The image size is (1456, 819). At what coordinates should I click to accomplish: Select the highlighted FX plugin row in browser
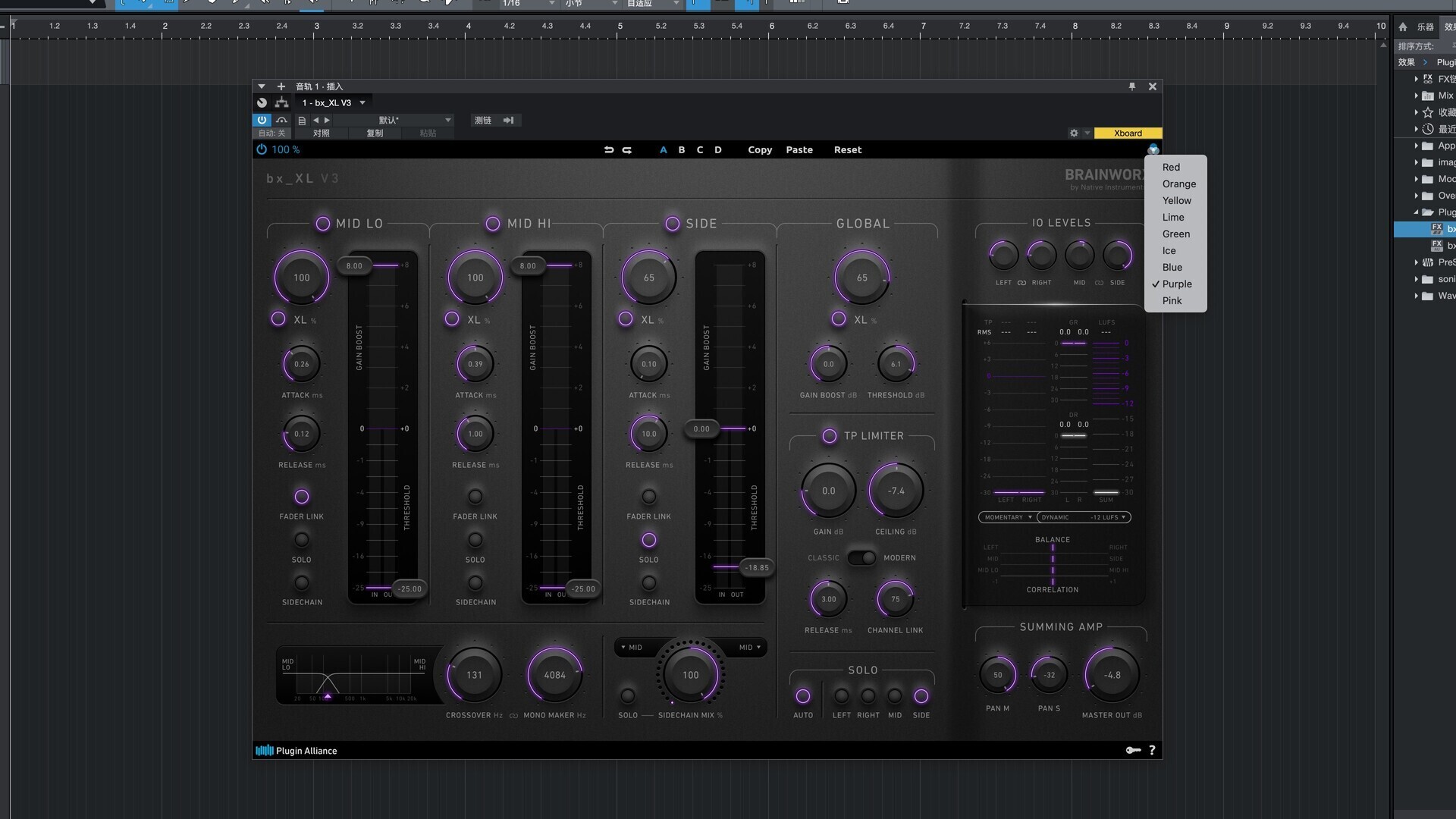1426,229
